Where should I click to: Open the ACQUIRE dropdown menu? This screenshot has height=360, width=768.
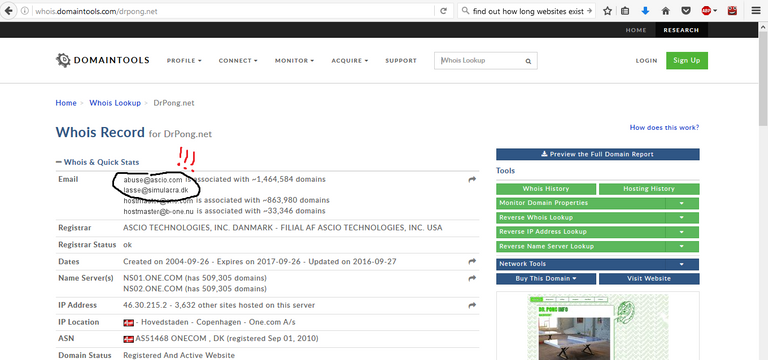click(350, 61)
